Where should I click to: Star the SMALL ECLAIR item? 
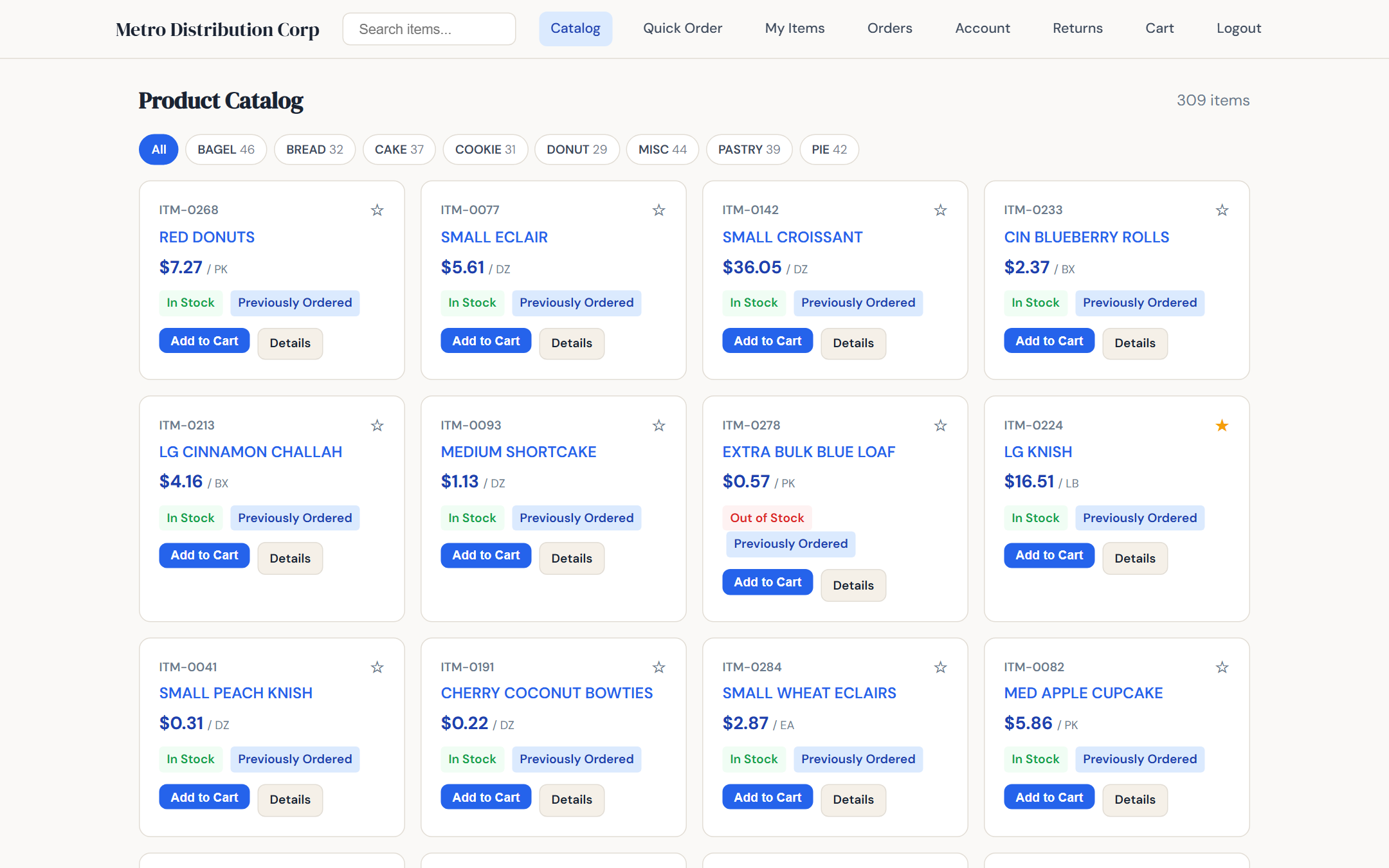(x=658, y=210)
